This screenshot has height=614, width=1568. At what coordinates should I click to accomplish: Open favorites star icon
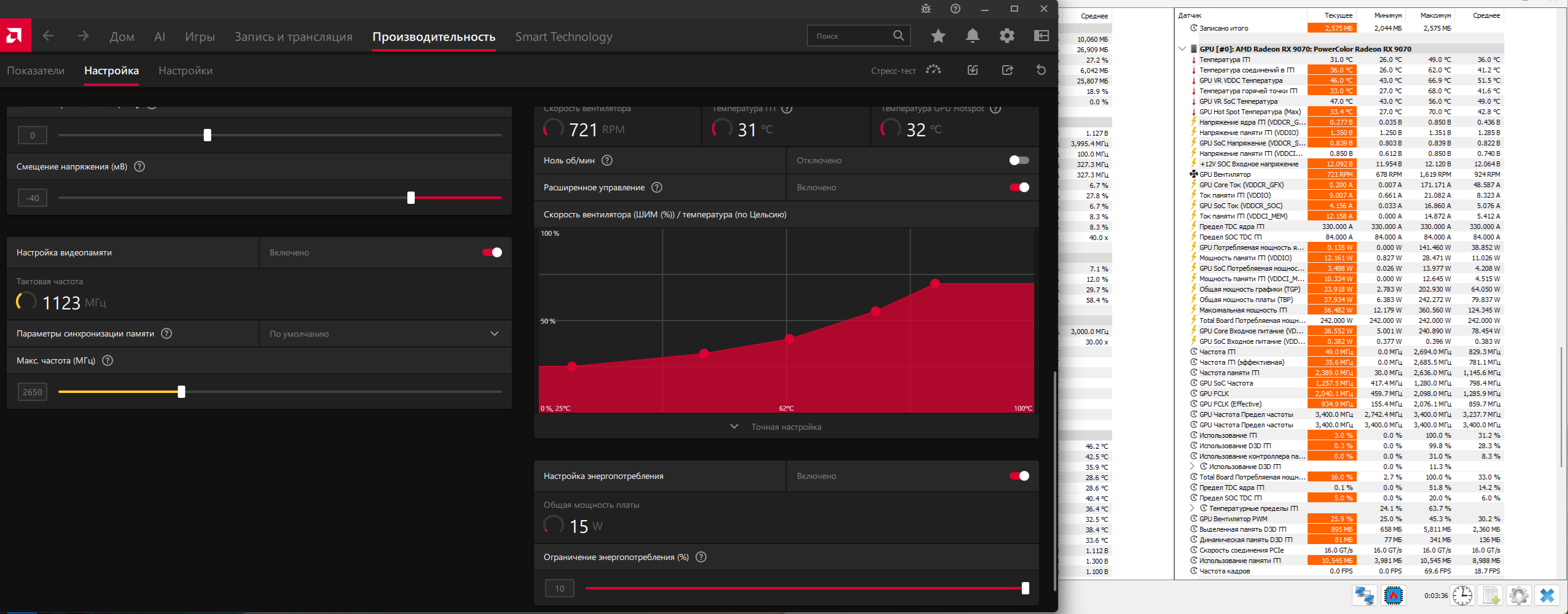click(938, 36)
